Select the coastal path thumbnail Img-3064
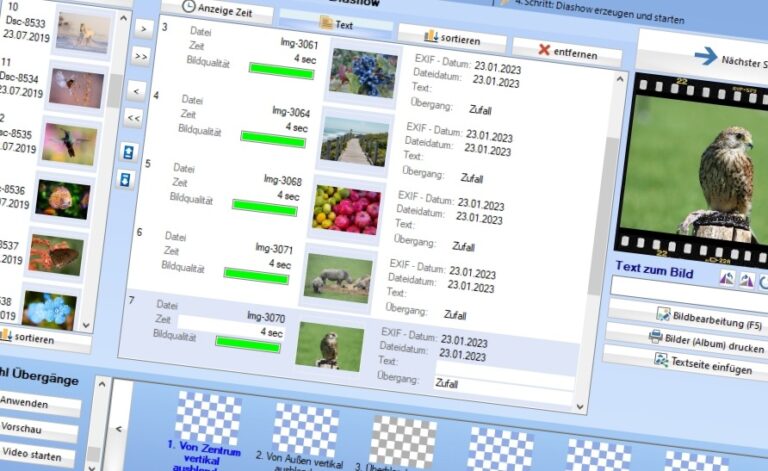 pyautogui.click(x=355, y=141)
